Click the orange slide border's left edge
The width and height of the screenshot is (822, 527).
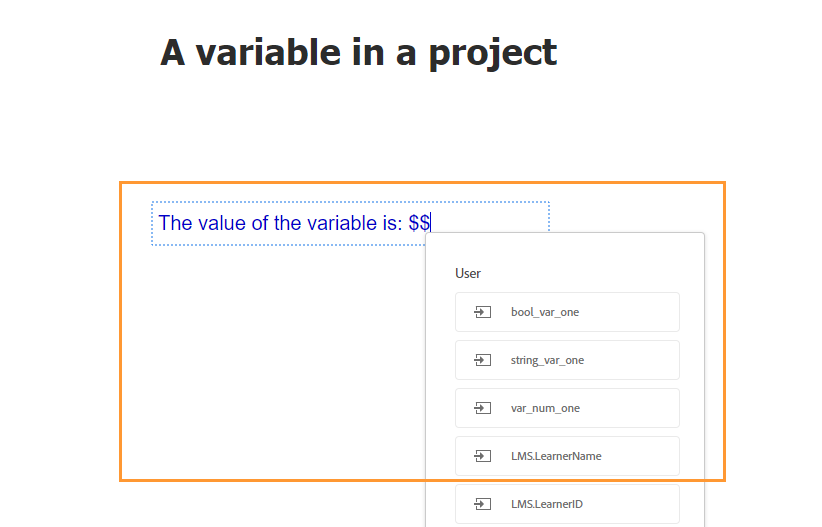pos(121,330)
